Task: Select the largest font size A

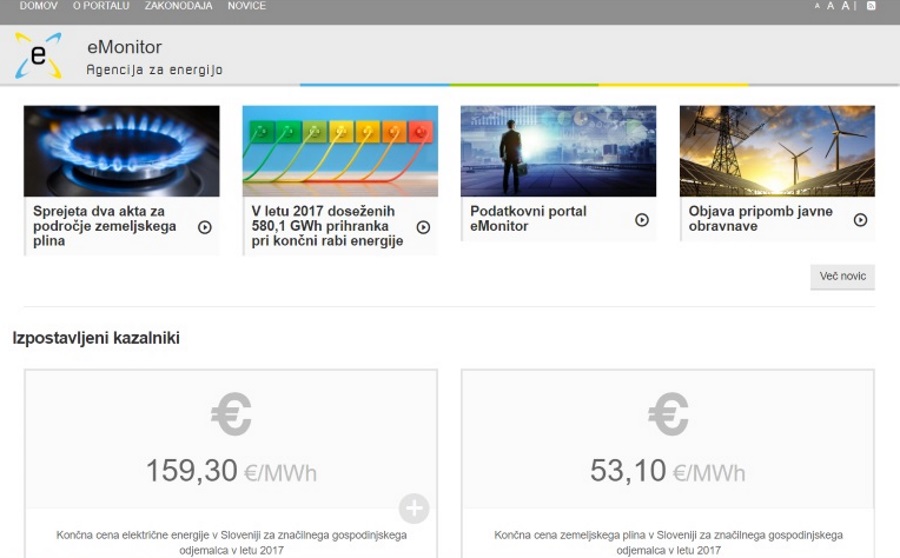Action: click(845, 6)
